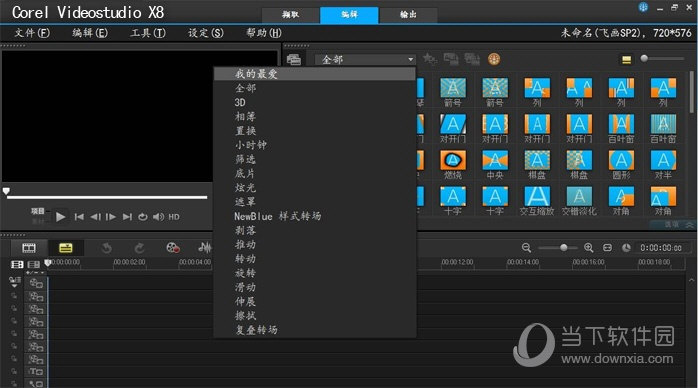The height and width of the screenshot is (388, 698).
Task: Click the round orange icon in library toolbar
Action: (x=494, y=59)
